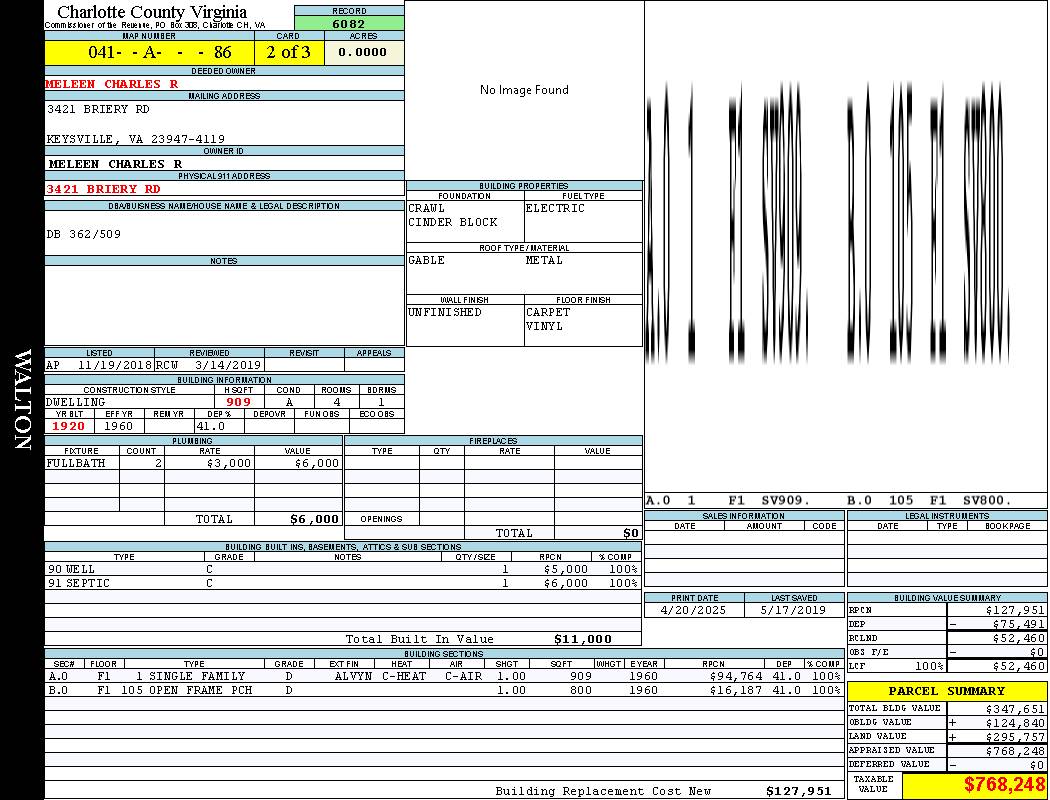Click the legal description DB 362/509

point(84,234)
